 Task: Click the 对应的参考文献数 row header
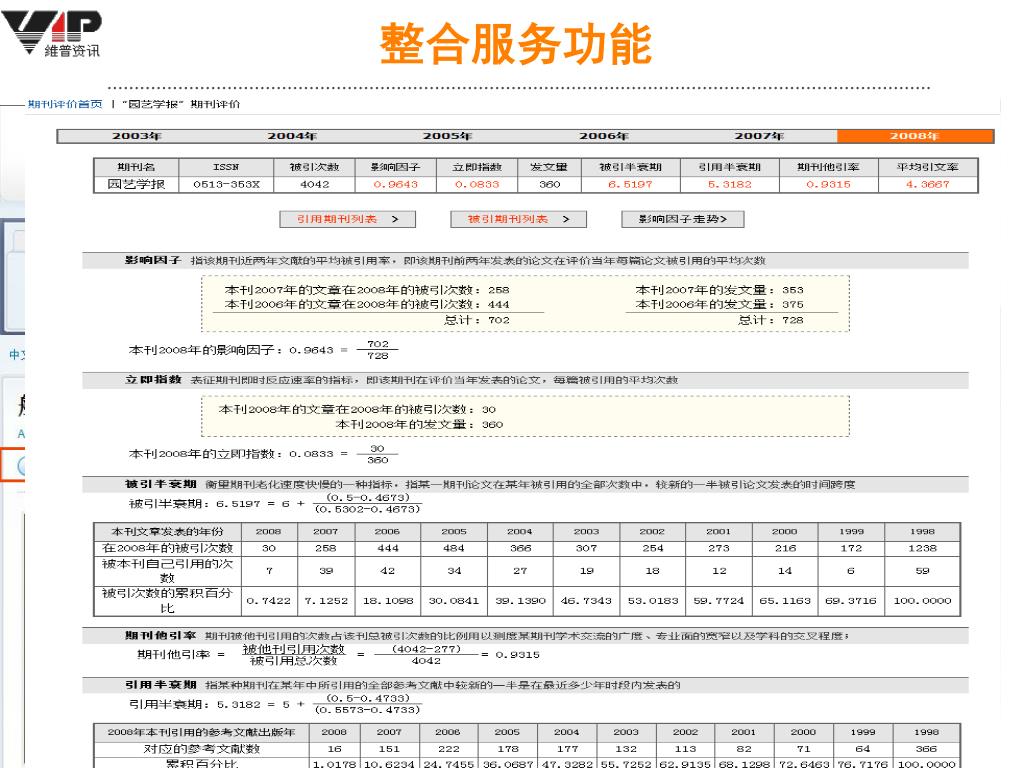tap(202, 748)
